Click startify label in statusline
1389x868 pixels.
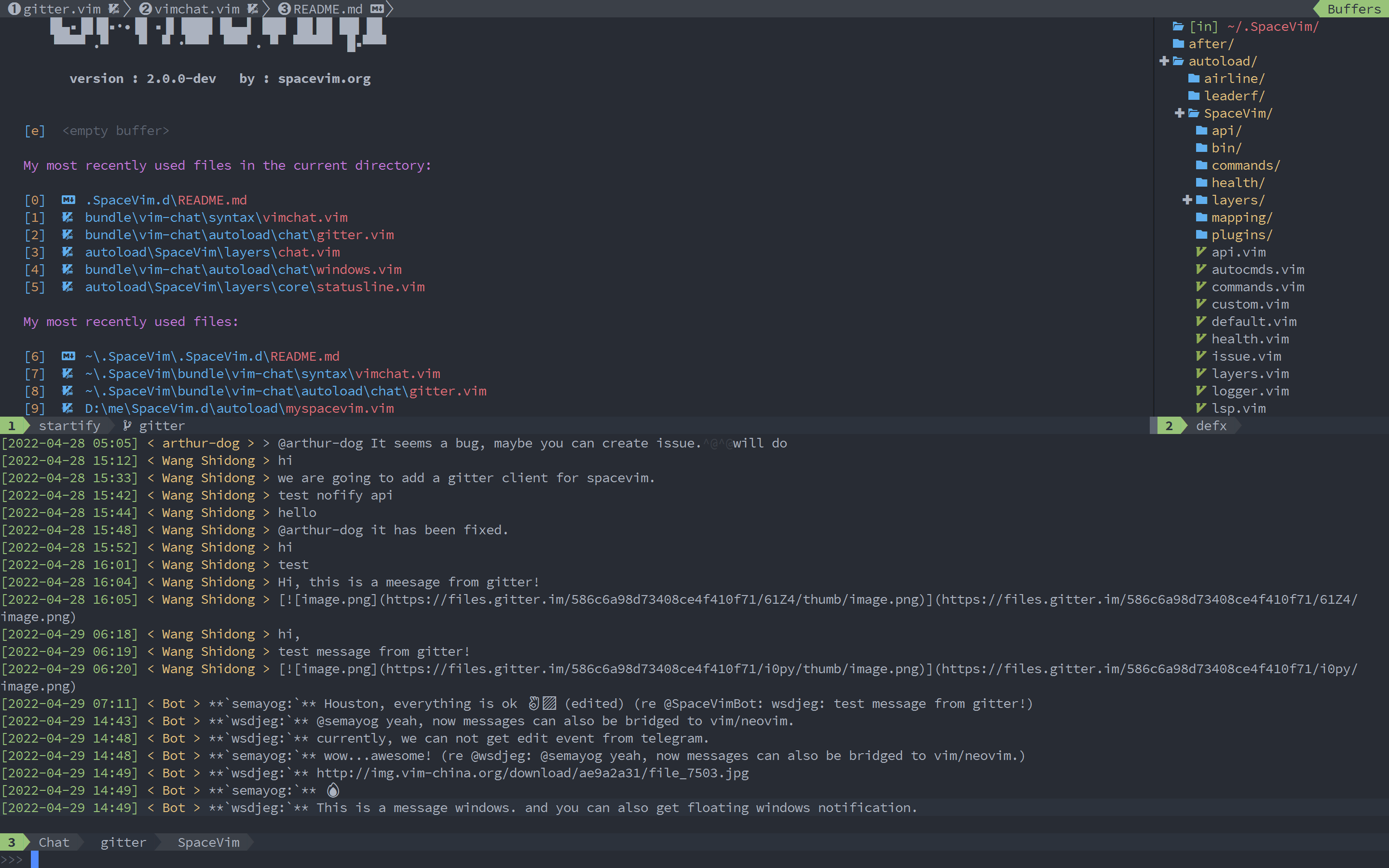pos(69,426)
